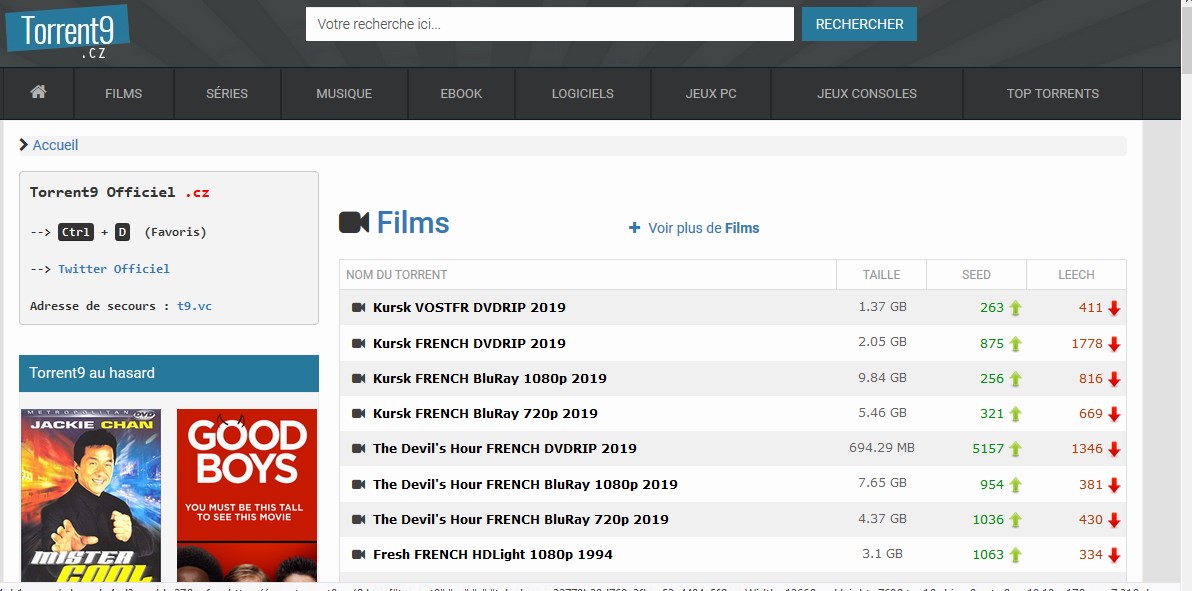Click the SEED column header
The height and width of the screenshot is (591, 1192).
point(976,275)
